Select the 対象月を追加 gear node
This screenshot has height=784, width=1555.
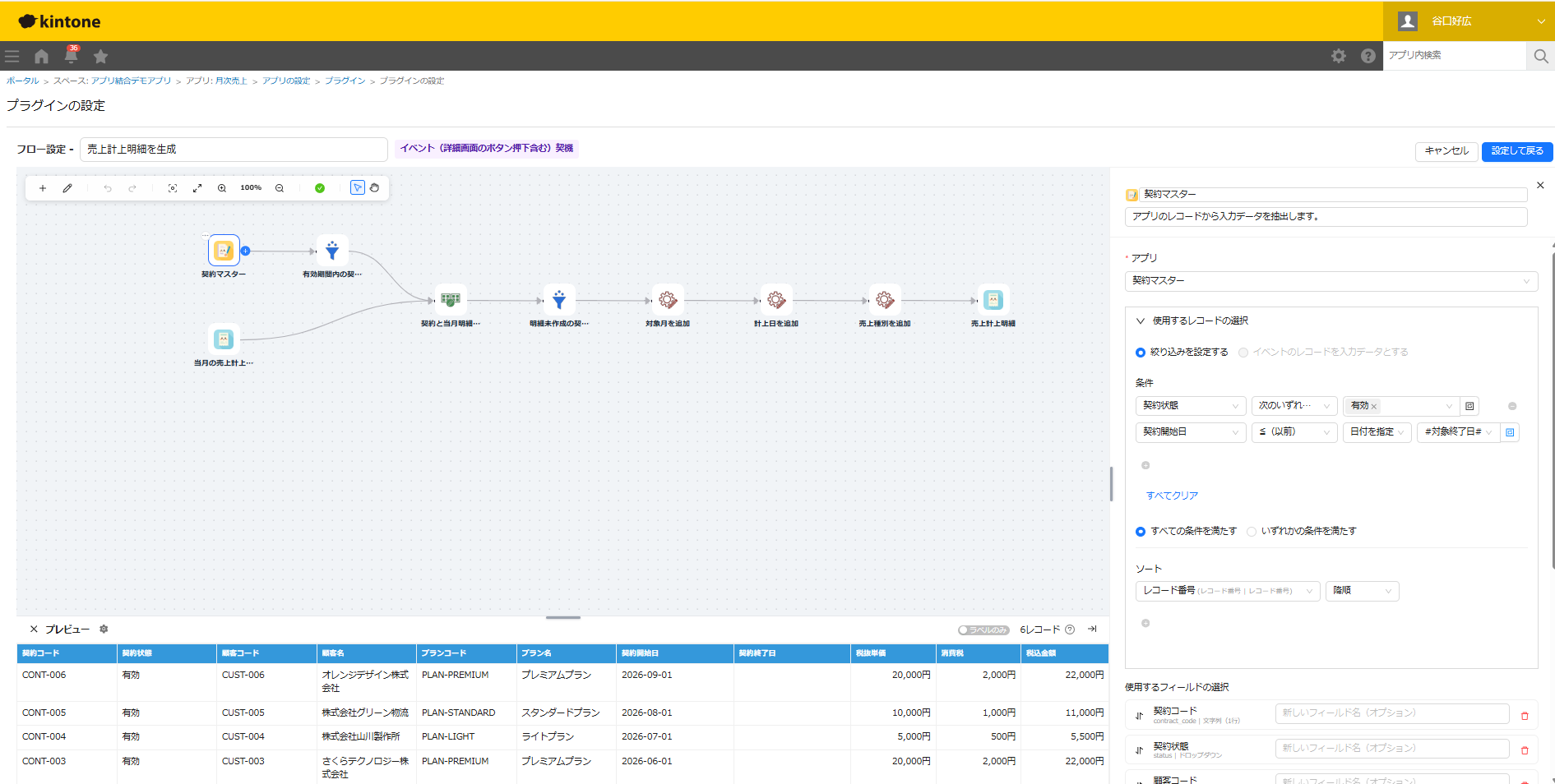(x=668, y=300)
